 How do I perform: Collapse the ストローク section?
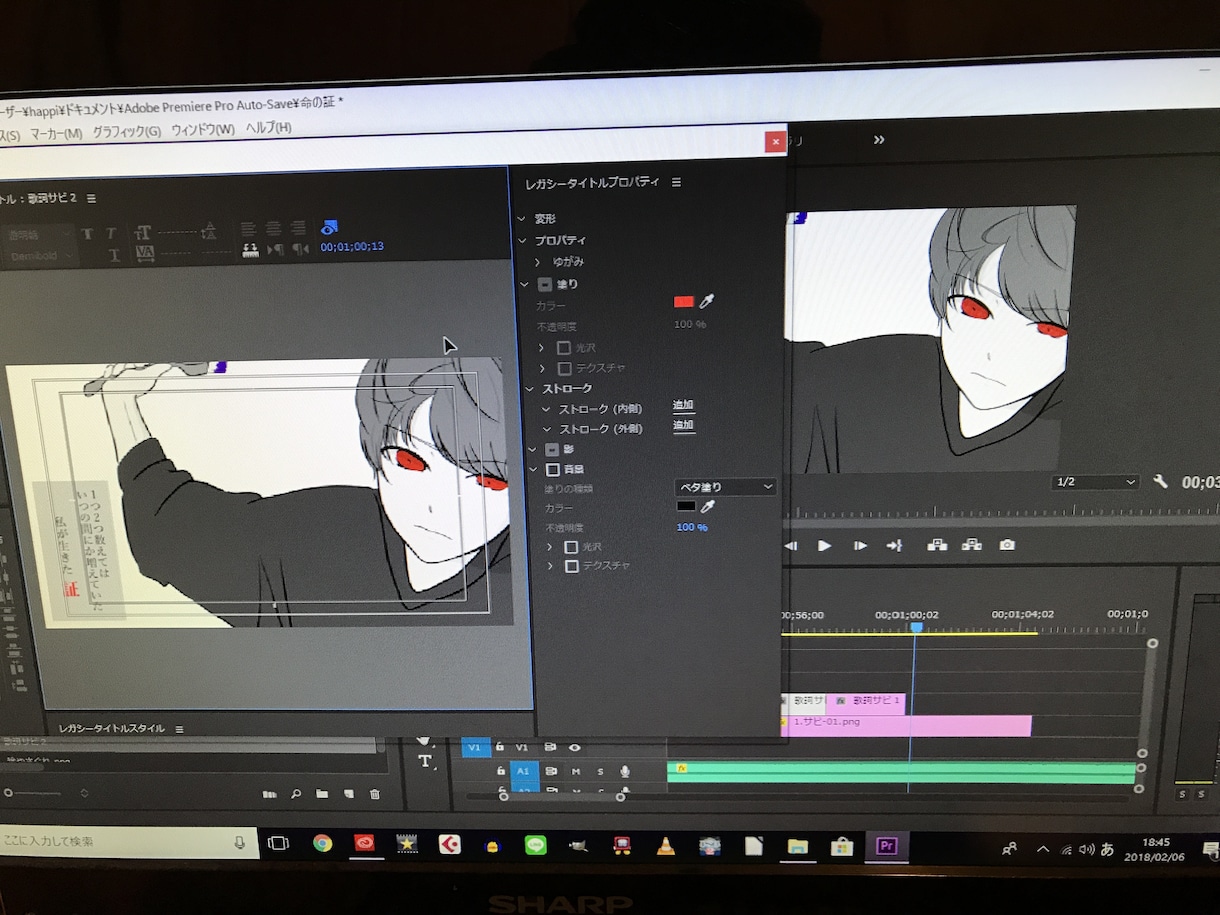coord(530,388)
